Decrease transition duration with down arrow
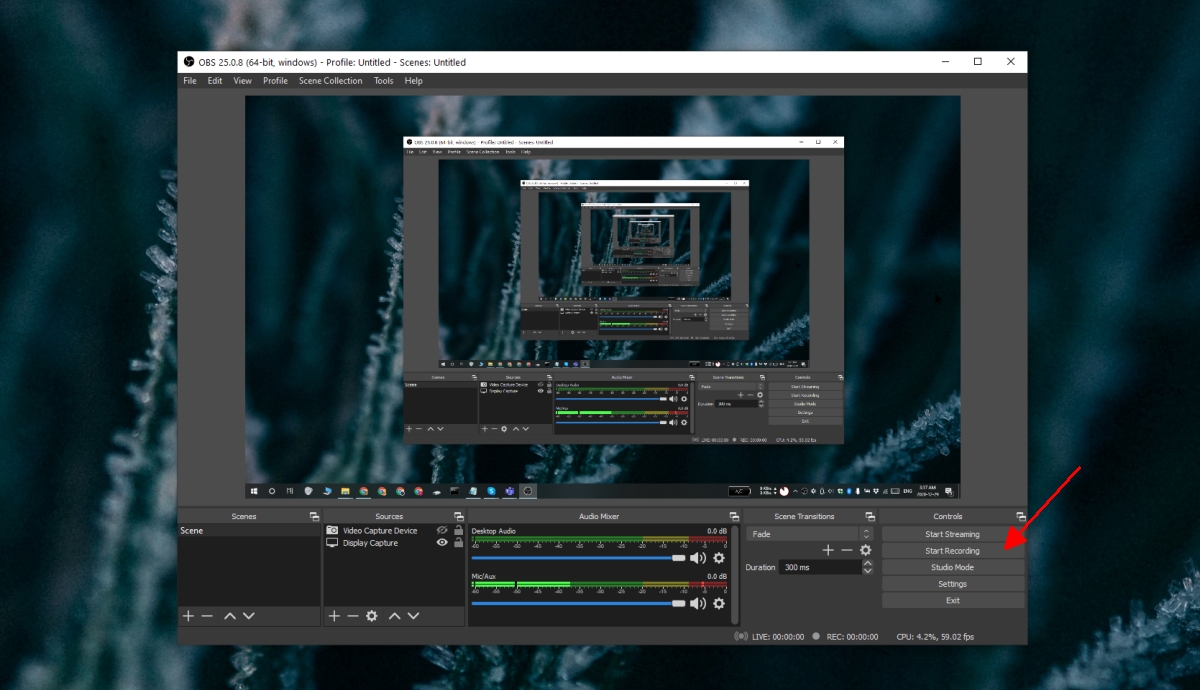Image resolution: width=1200 pixels, height=690 pixels. pyautogui.click(x=867, y=571)
